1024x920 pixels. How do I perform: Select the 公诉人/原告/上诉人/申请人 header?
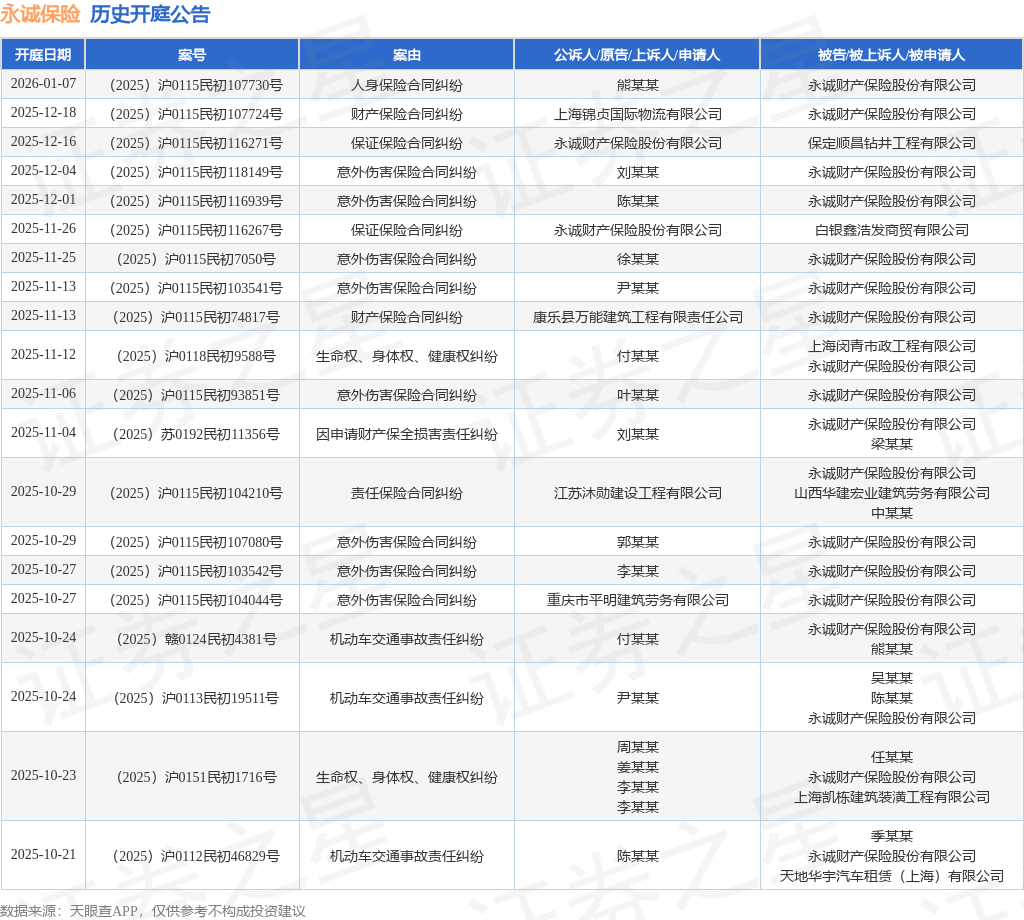[x=637, y=55]
